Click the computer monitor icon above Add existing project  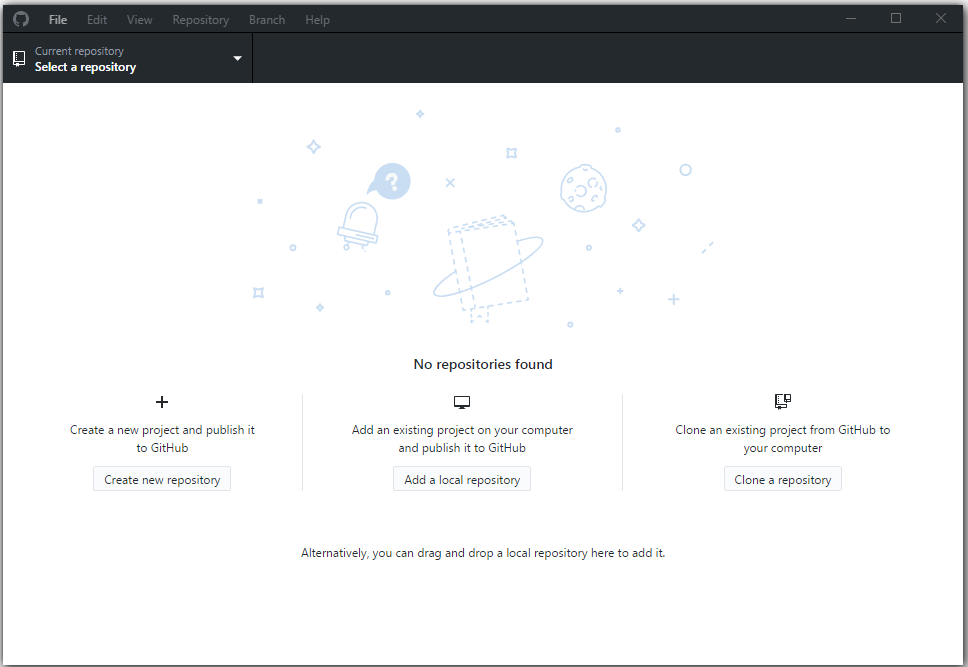[462, 403]
